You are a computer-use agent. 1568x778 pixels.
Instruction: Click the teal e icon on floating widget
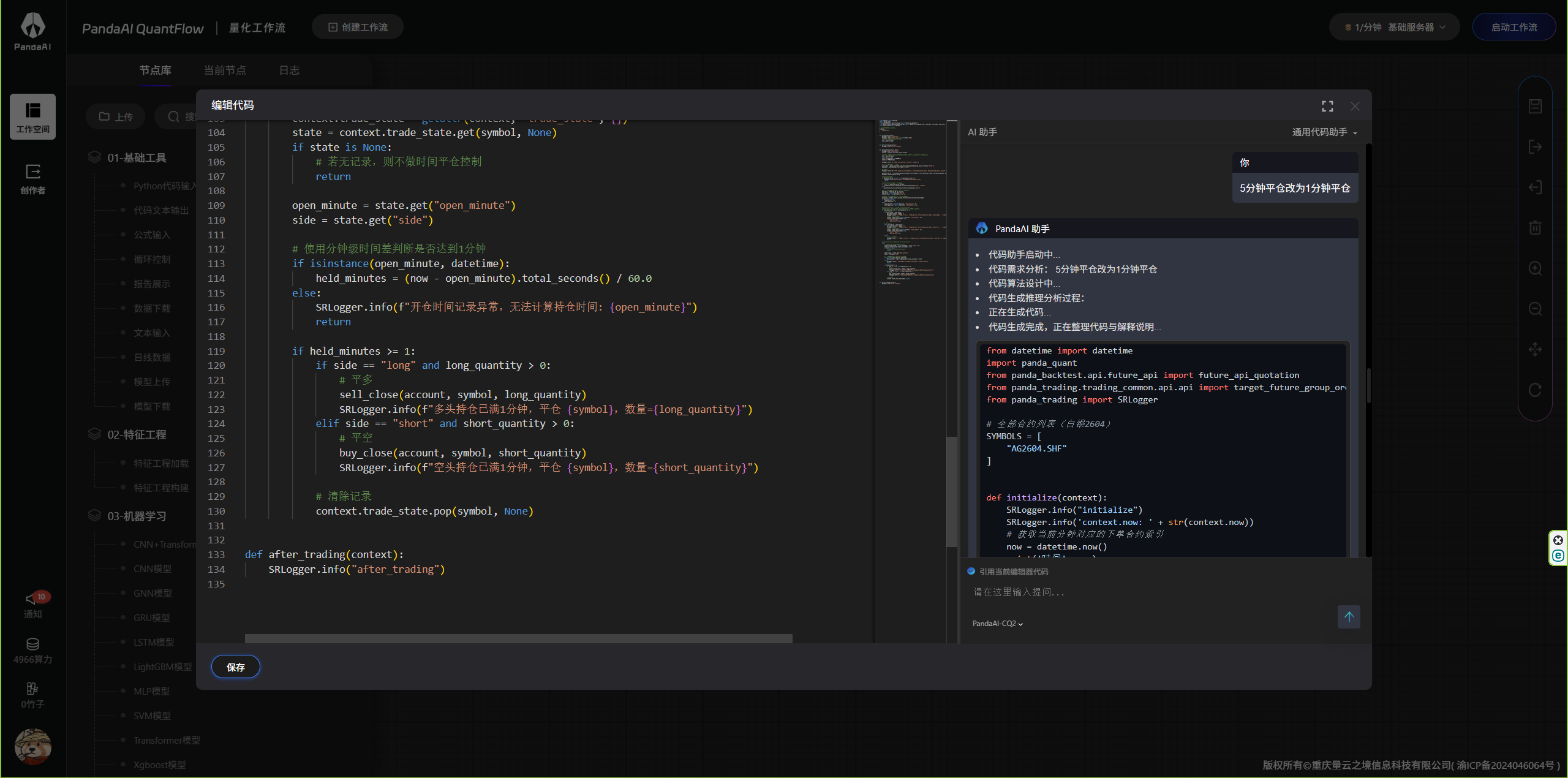pos(1558,556)
